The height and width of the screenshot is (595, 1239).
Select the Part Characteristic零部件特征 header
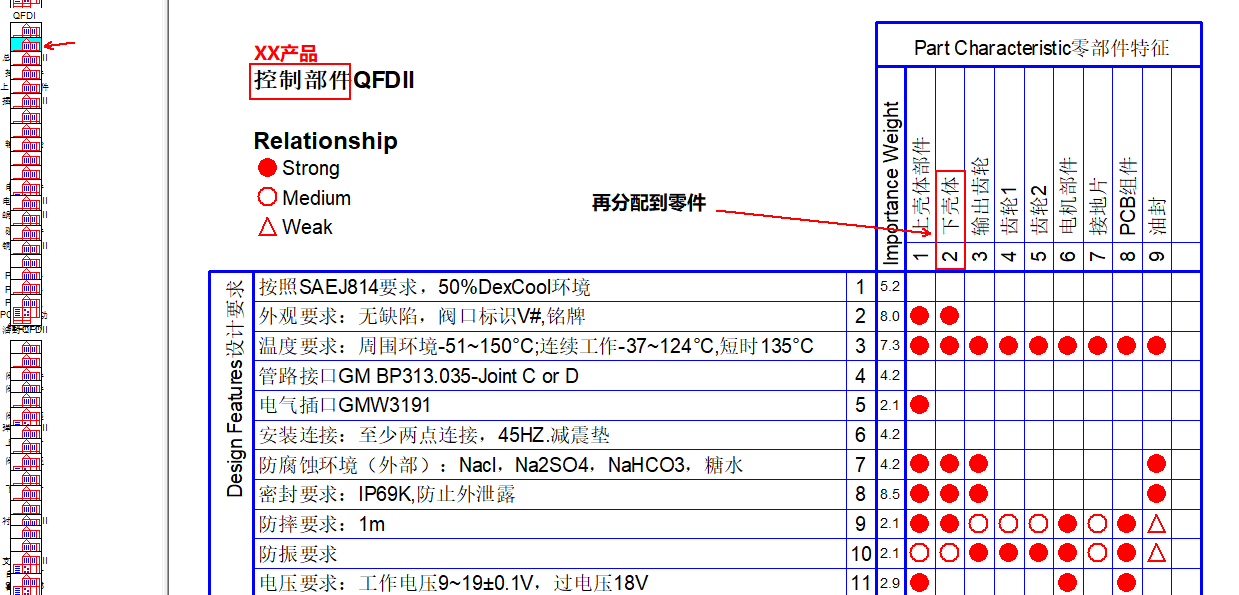tap(1041, 47)
